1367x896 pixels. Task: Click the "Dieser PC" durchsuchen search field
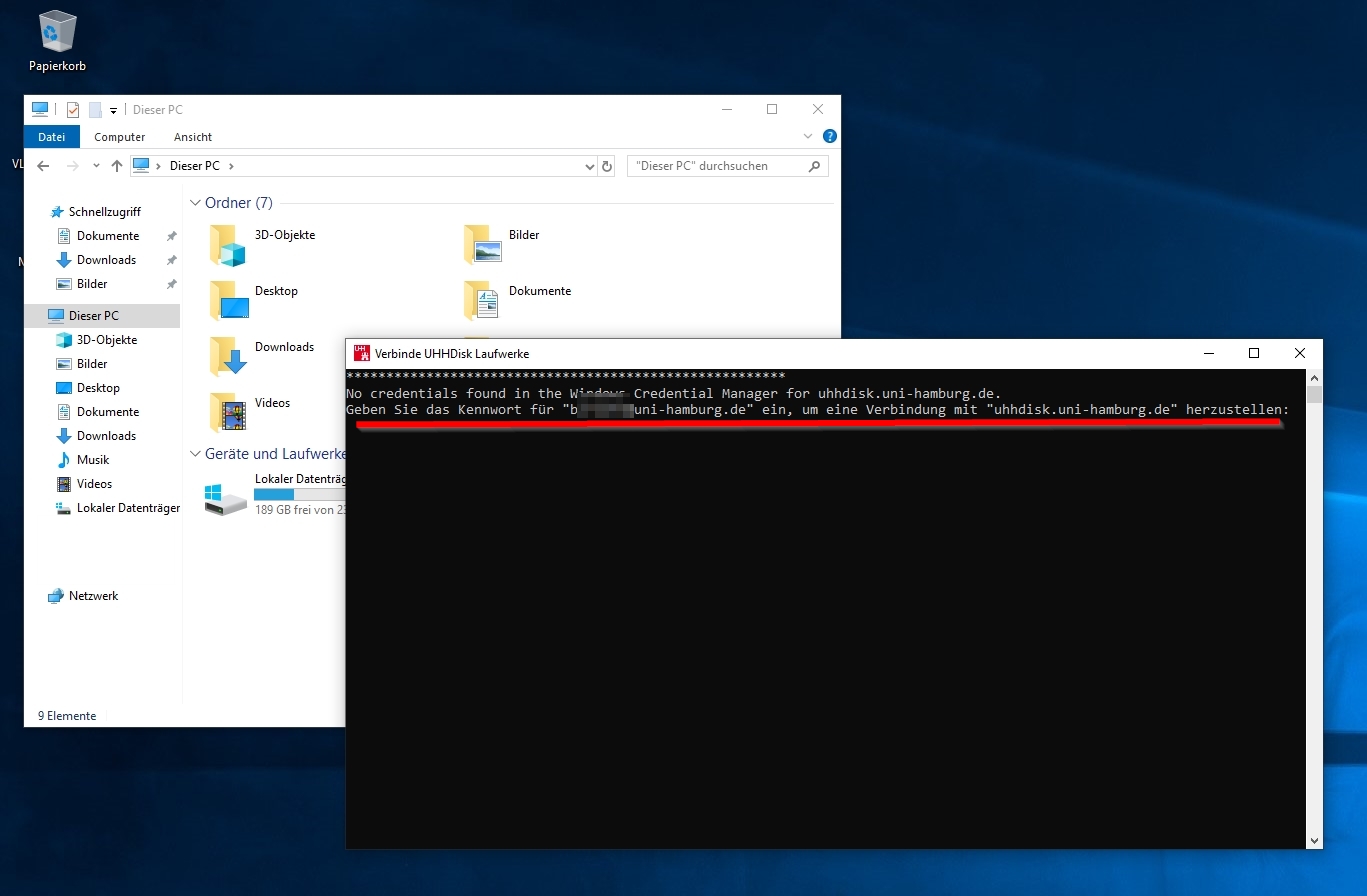[718, 166]
